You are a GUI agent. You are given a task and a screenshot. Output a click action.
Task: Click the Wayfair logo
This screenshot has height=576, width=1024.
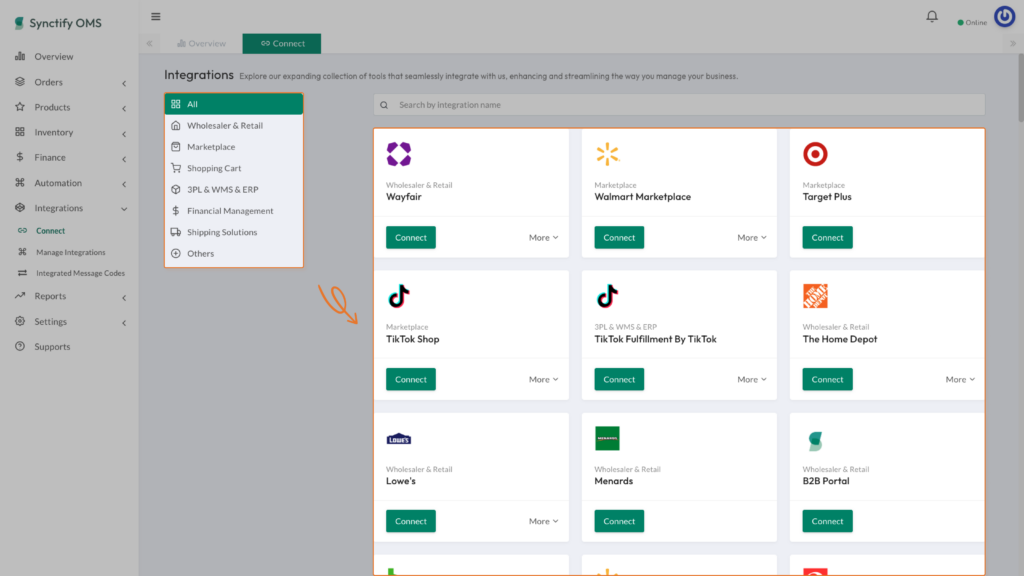[398, 154]
